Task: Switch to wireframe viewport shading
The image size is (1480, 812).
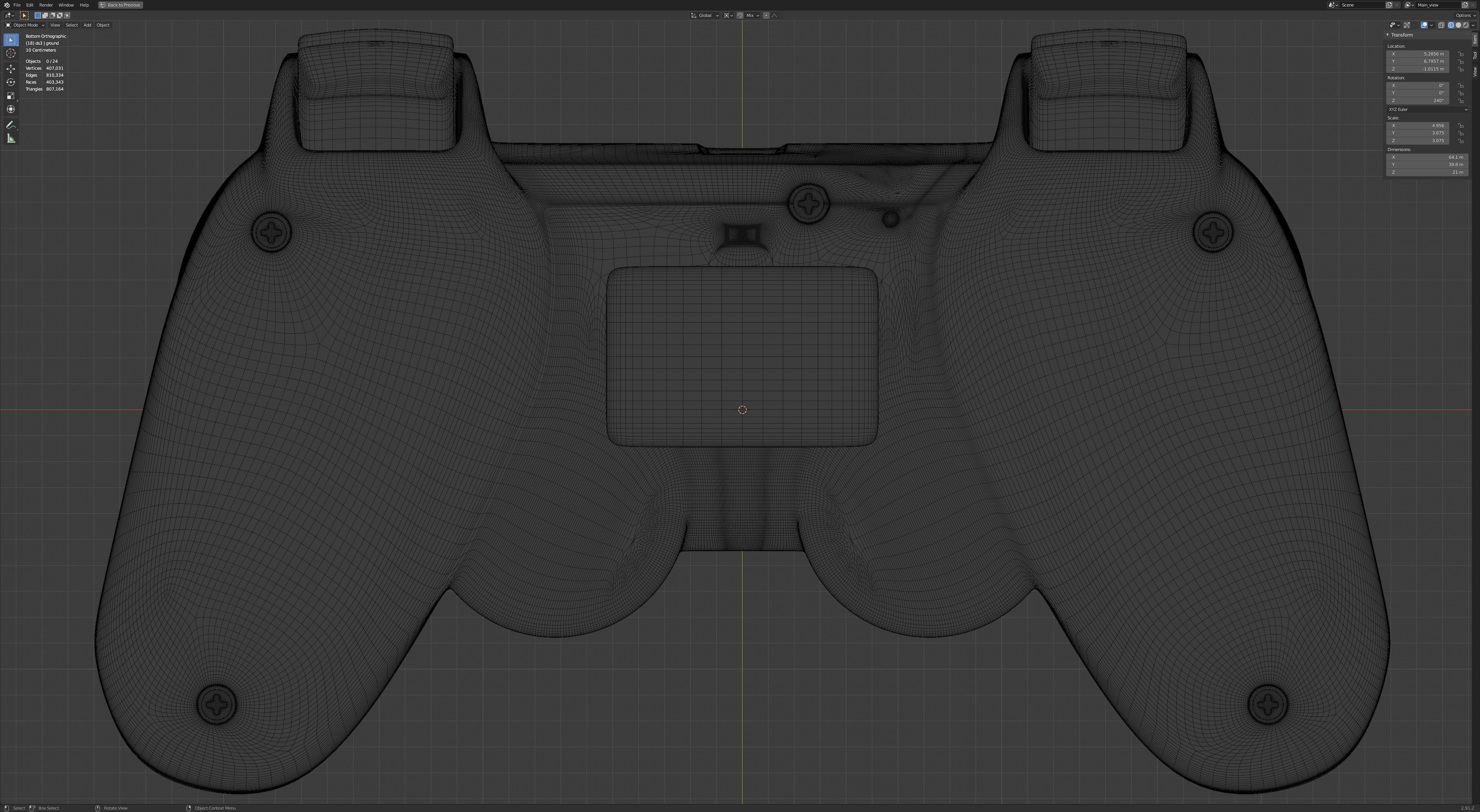Action: click(1451, 25)
